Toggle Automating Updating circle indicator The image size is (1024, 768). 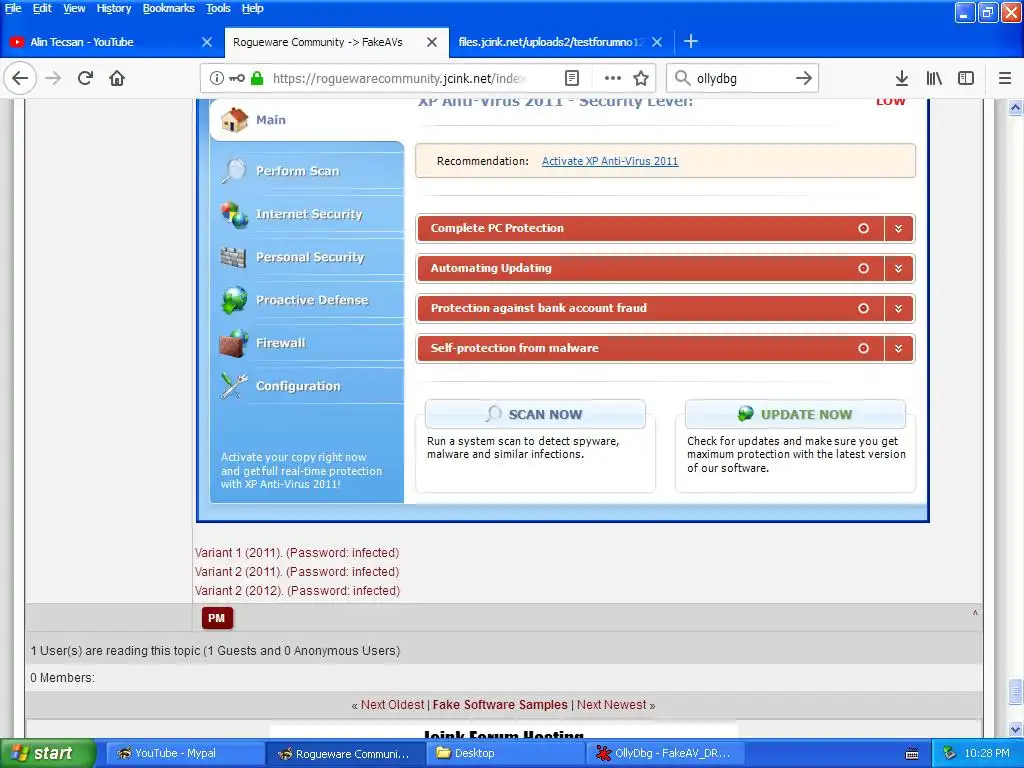click(863, 268)
